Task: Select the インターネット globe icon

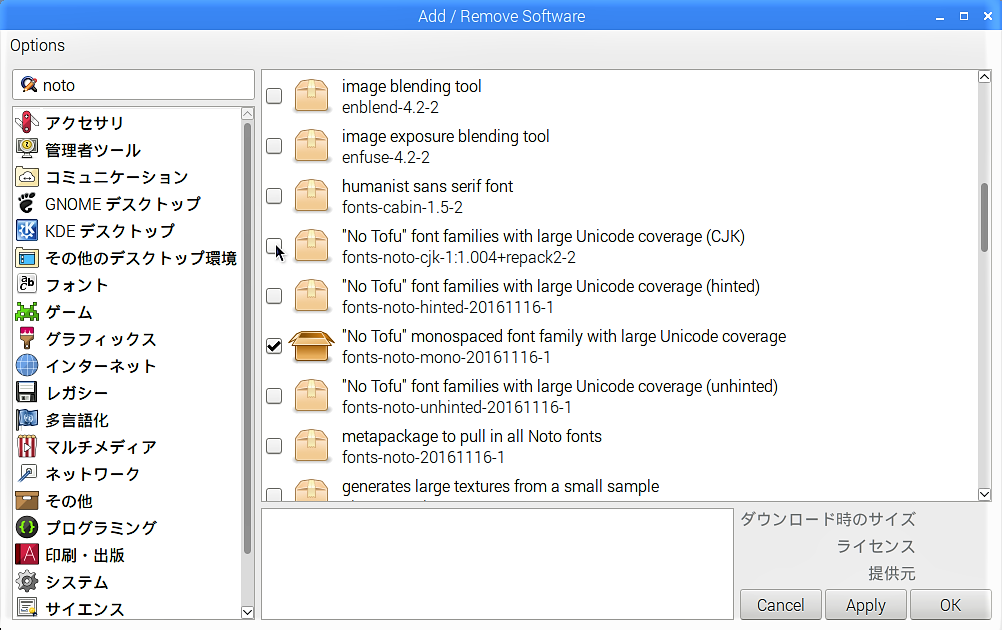Action: (27, 366)
